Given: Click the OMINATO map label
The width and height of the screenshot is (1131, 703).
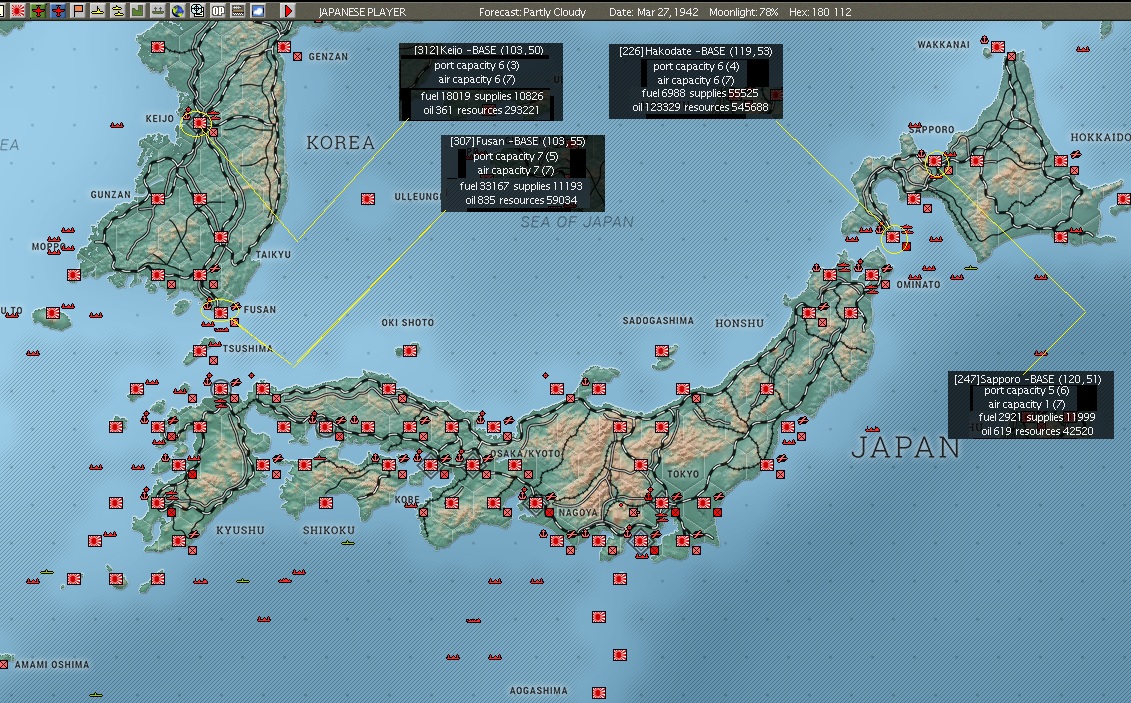Looking at the screenshot, I should click(918, 285).
